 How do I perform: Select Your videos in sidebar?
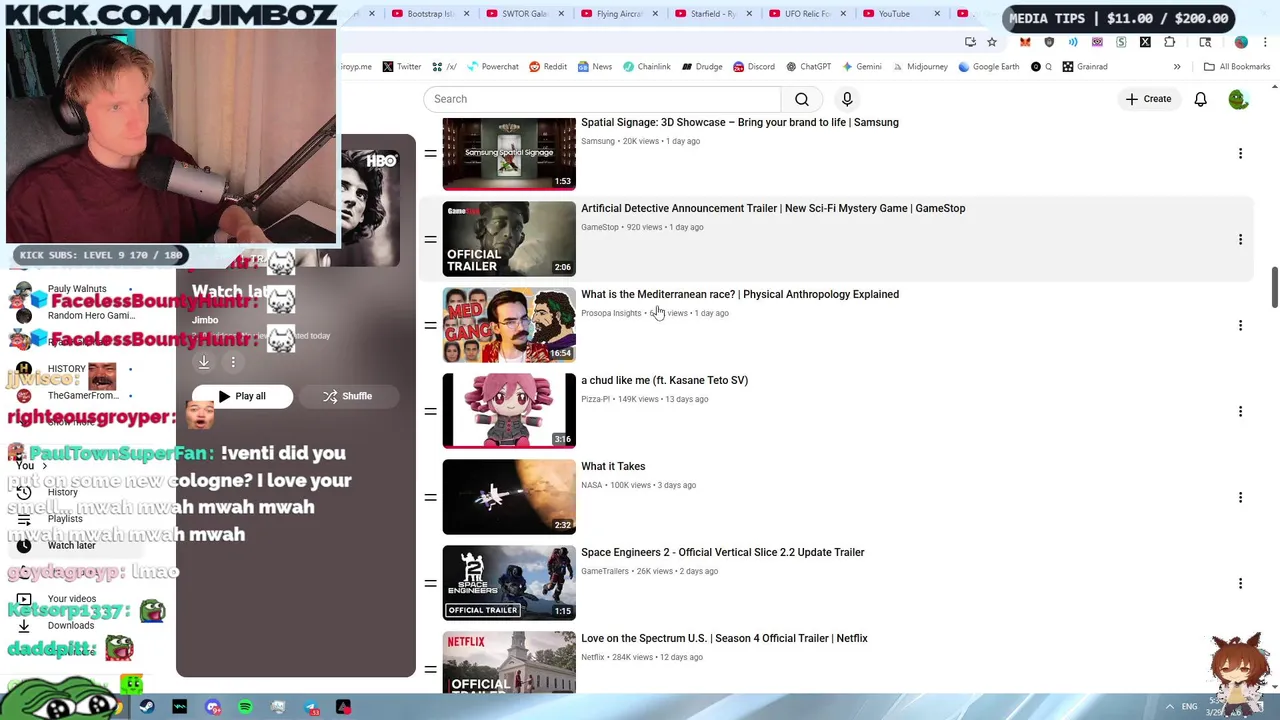click(x=71, y=599)
